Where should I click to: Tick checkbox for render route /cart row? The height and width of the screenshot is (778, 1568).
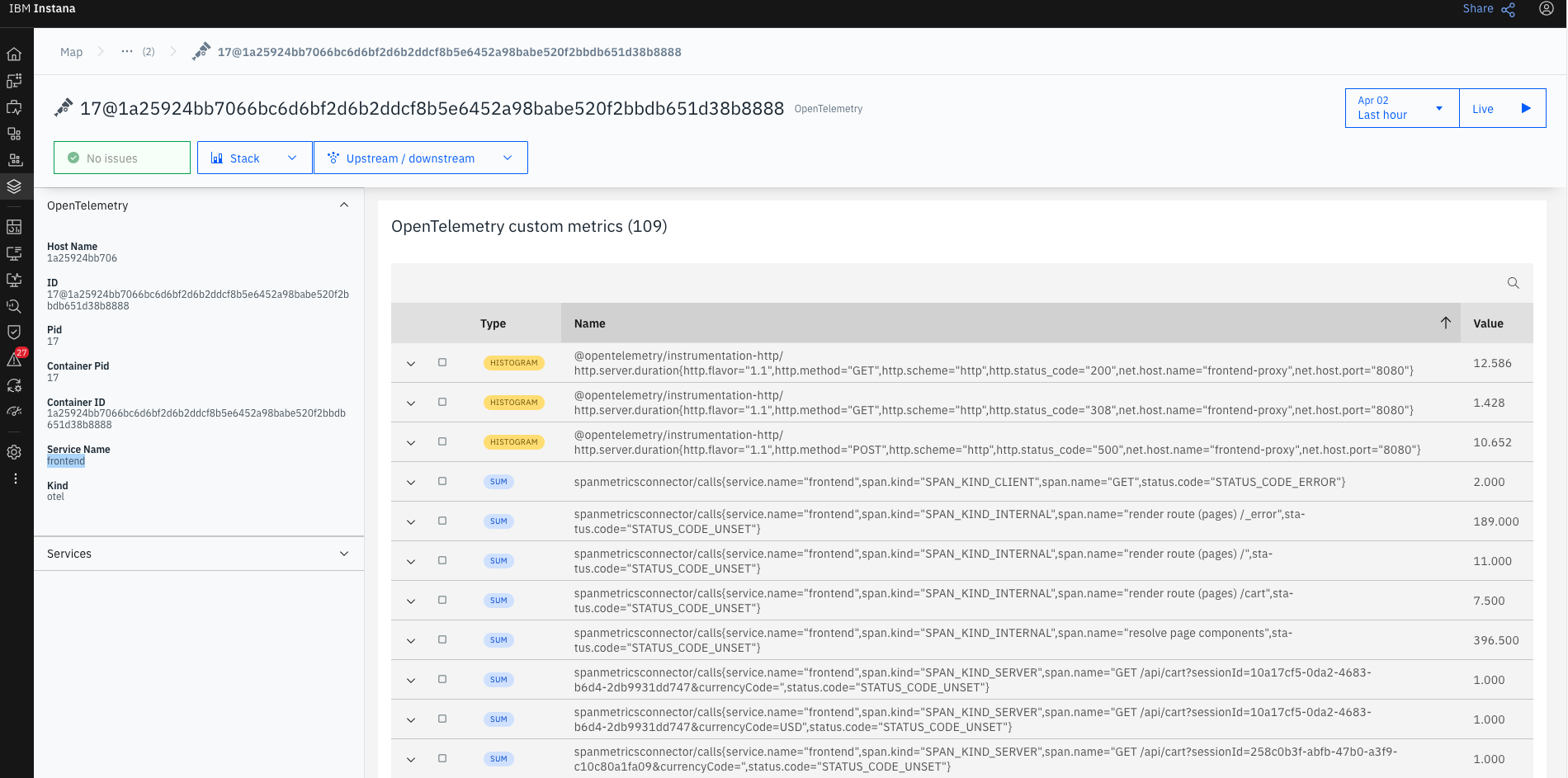pos(442,601)
